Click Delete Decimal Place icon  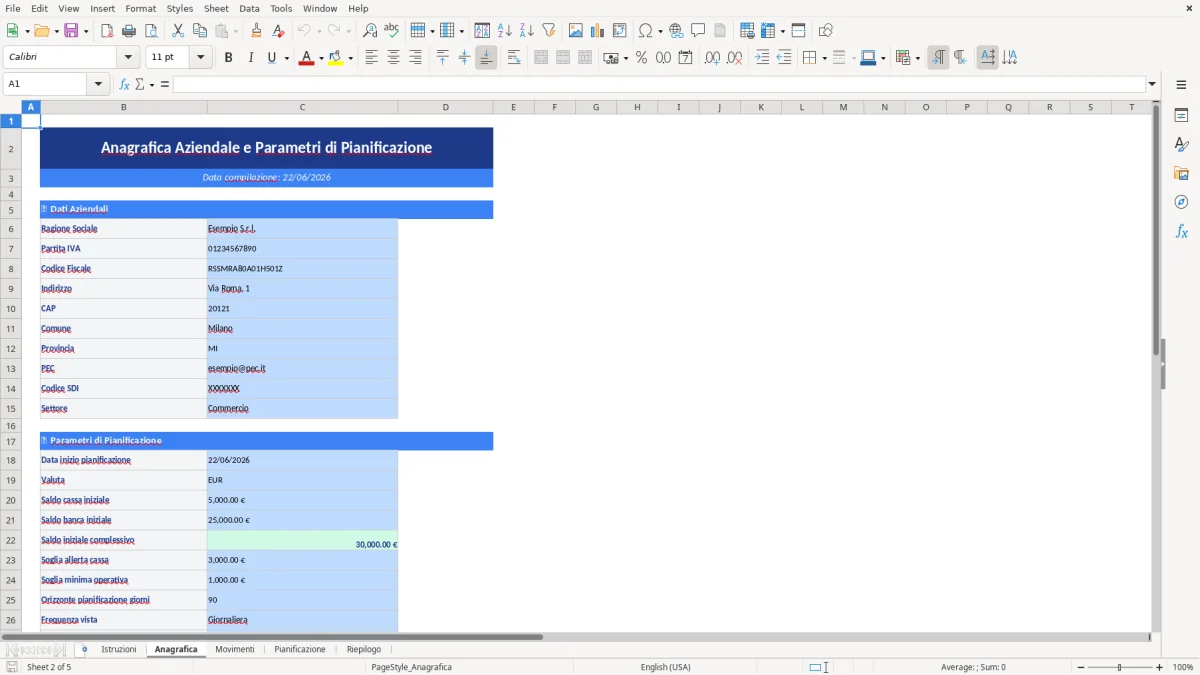[x=734, y=58]
